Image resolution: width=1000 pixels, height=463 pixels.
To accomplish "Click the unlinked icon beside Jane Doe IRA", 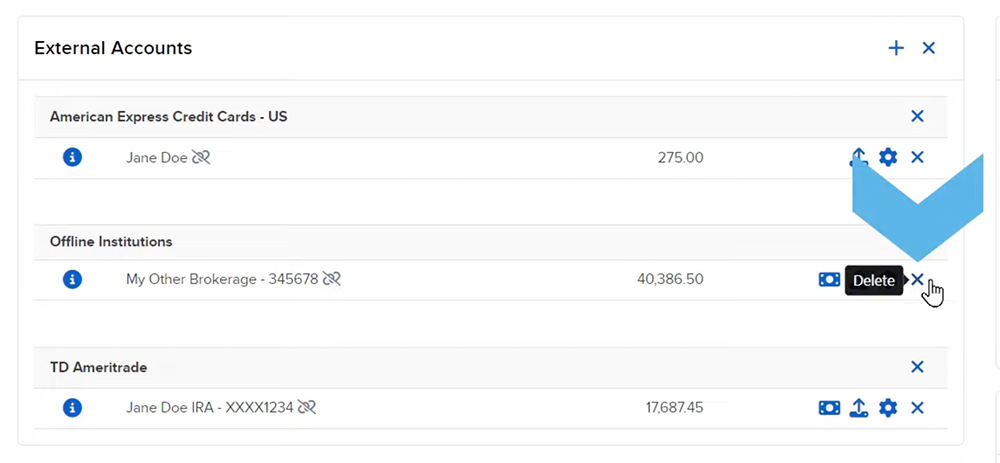I will 307,408.
